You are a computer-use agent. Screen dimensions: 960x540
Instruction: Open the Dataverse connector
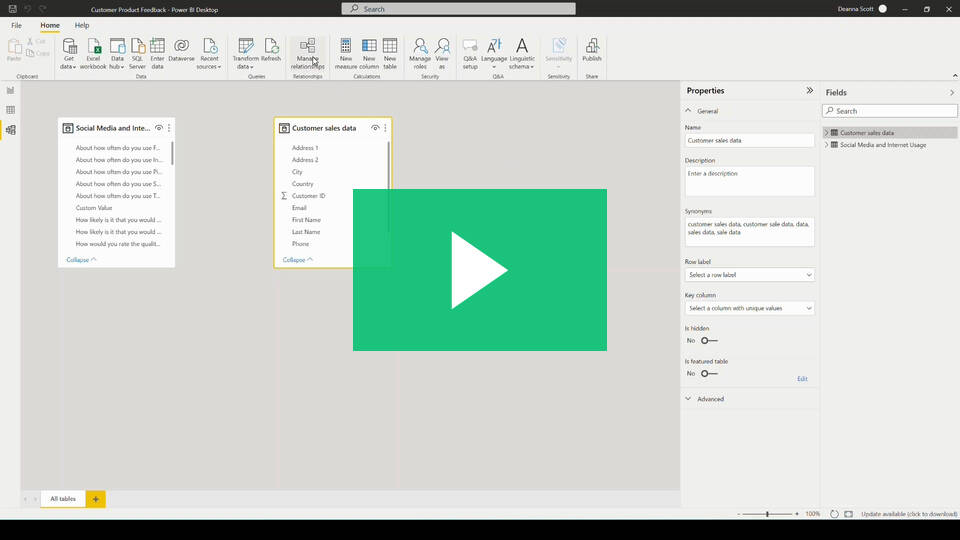pyautogui.click(x=181, y=51)
